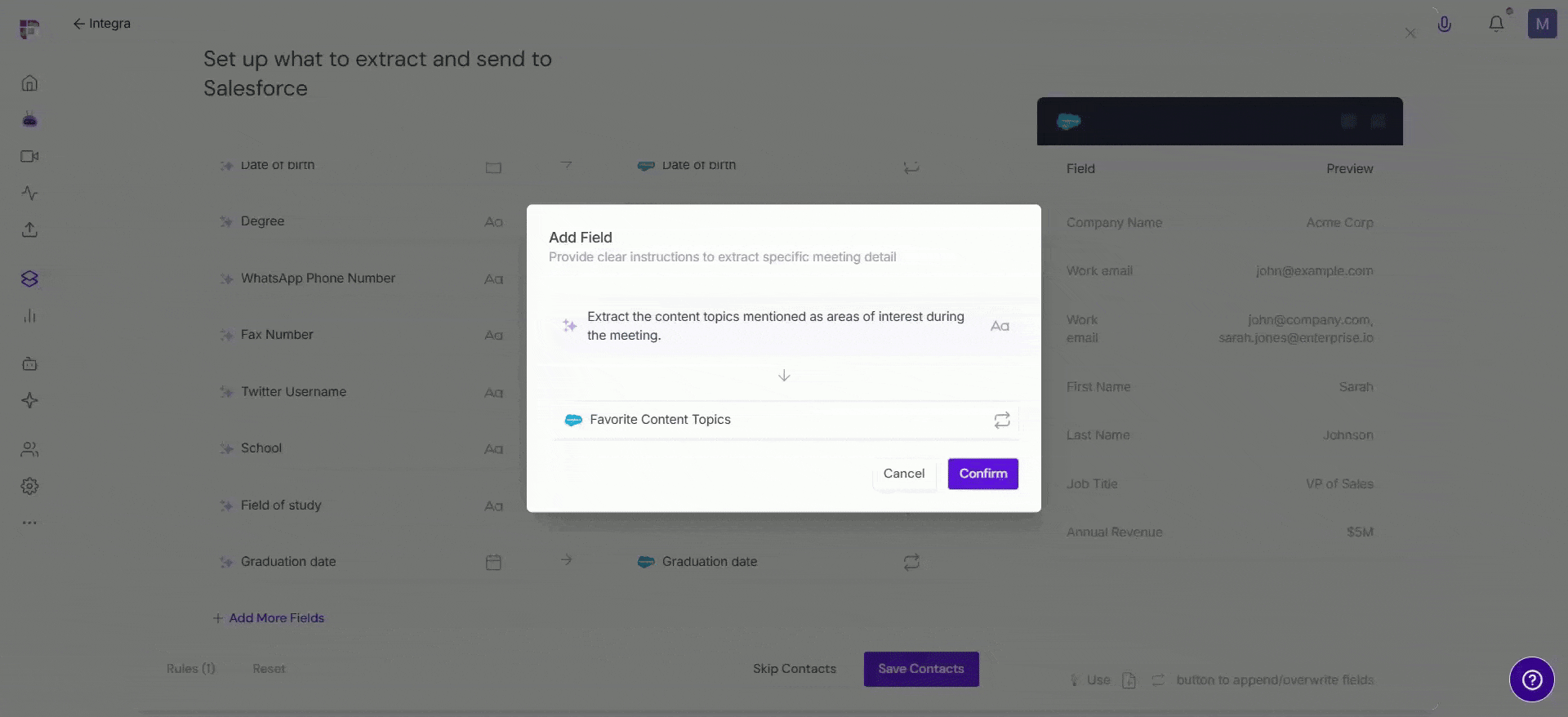
Task: Cancel the Add Field dialog
Action: point(904,474)
